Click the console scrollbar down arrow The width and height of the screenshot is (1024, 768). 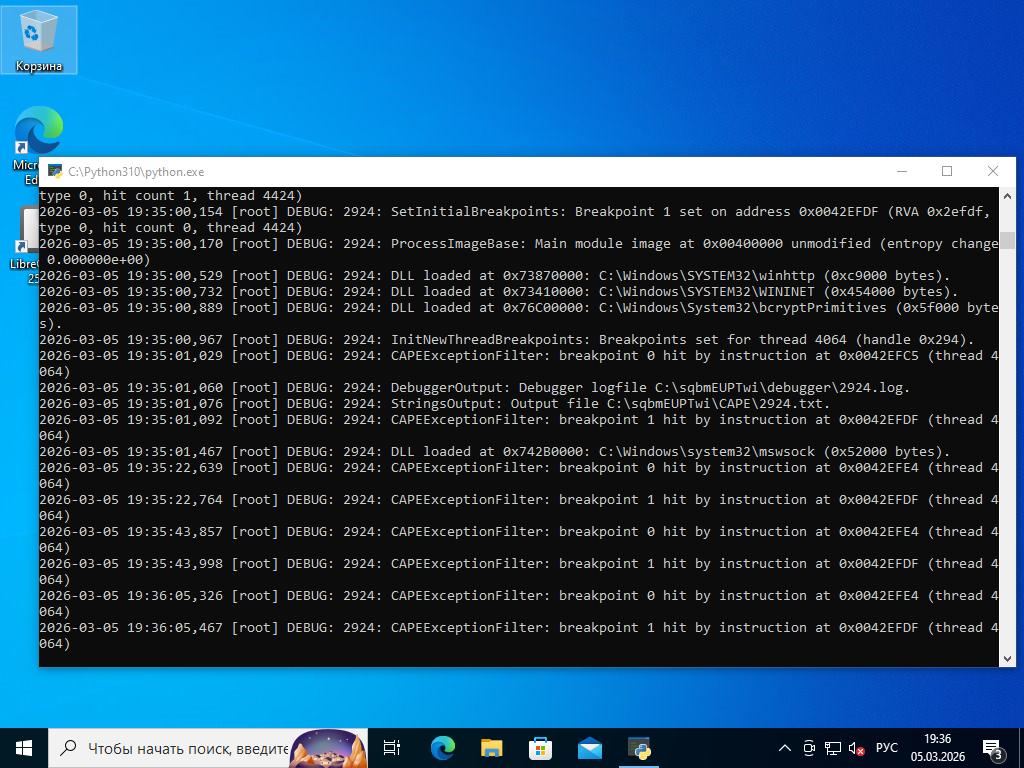click(x=1007, y=658)
